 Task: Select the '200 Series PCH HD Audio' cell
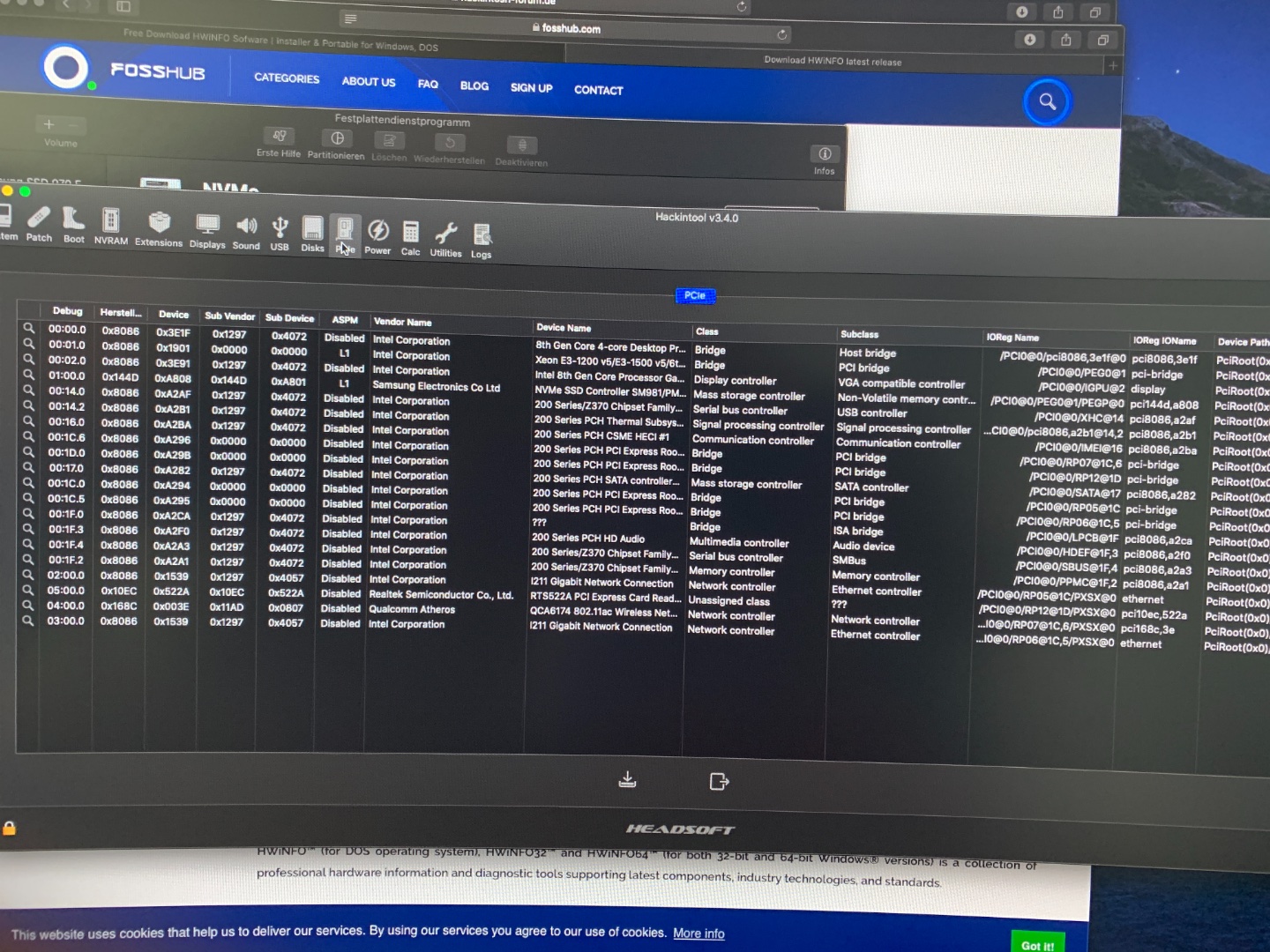point(588,538)
